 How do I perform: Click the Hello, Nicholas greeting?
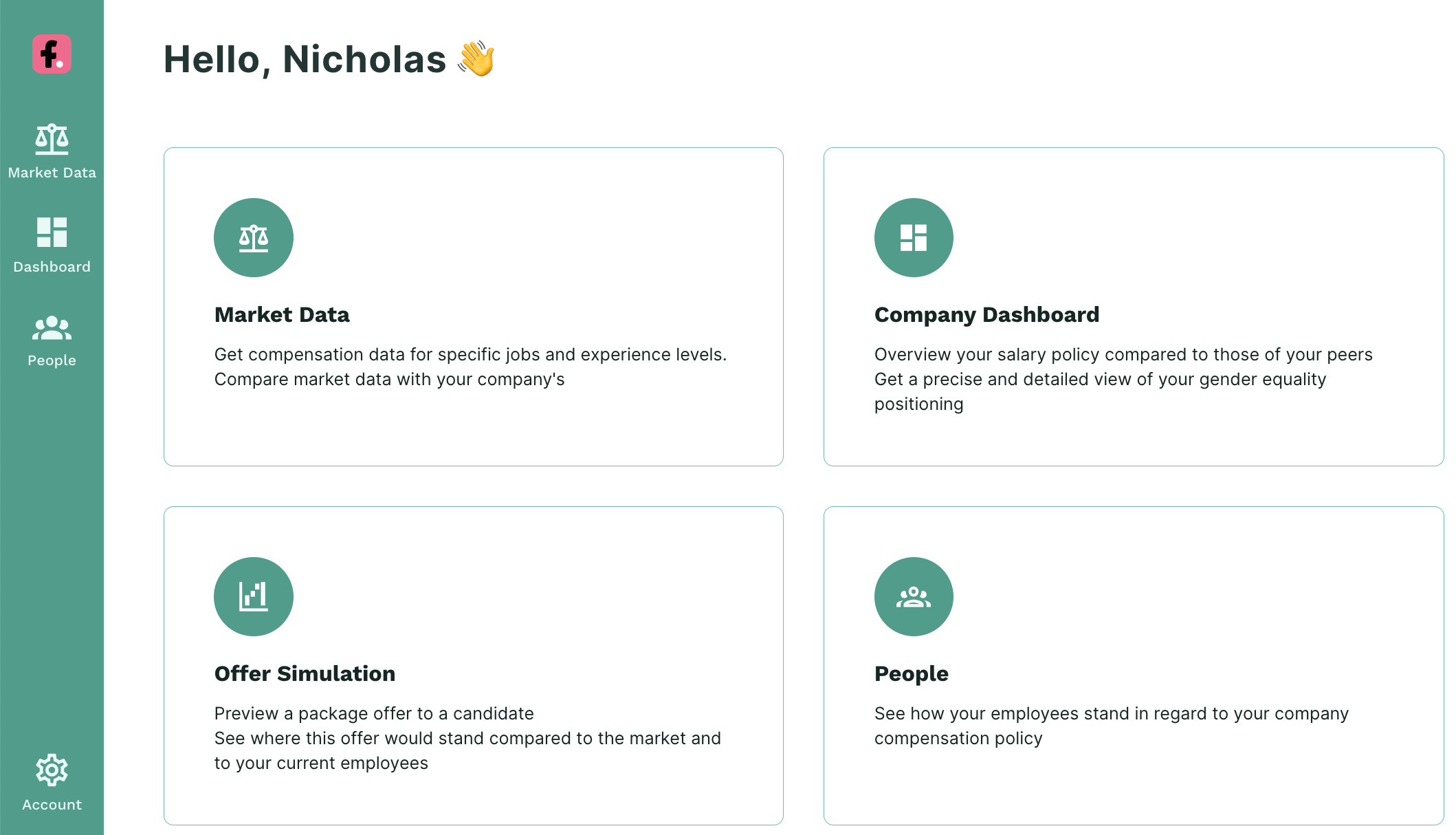tap(302, 59)
